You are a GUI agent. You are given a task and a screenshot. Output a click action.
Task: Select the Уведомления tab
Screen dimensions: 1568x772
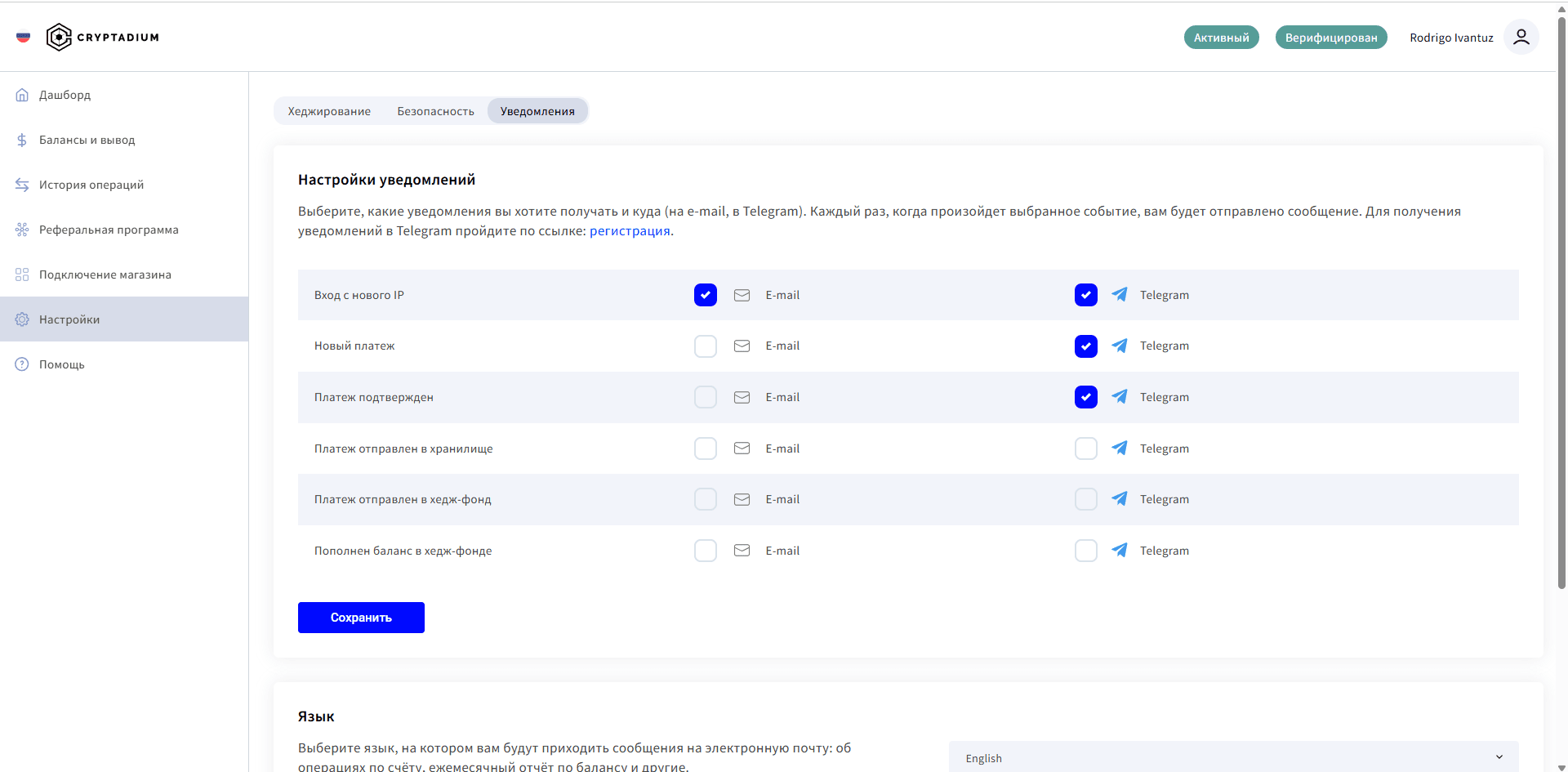(537, 111)
